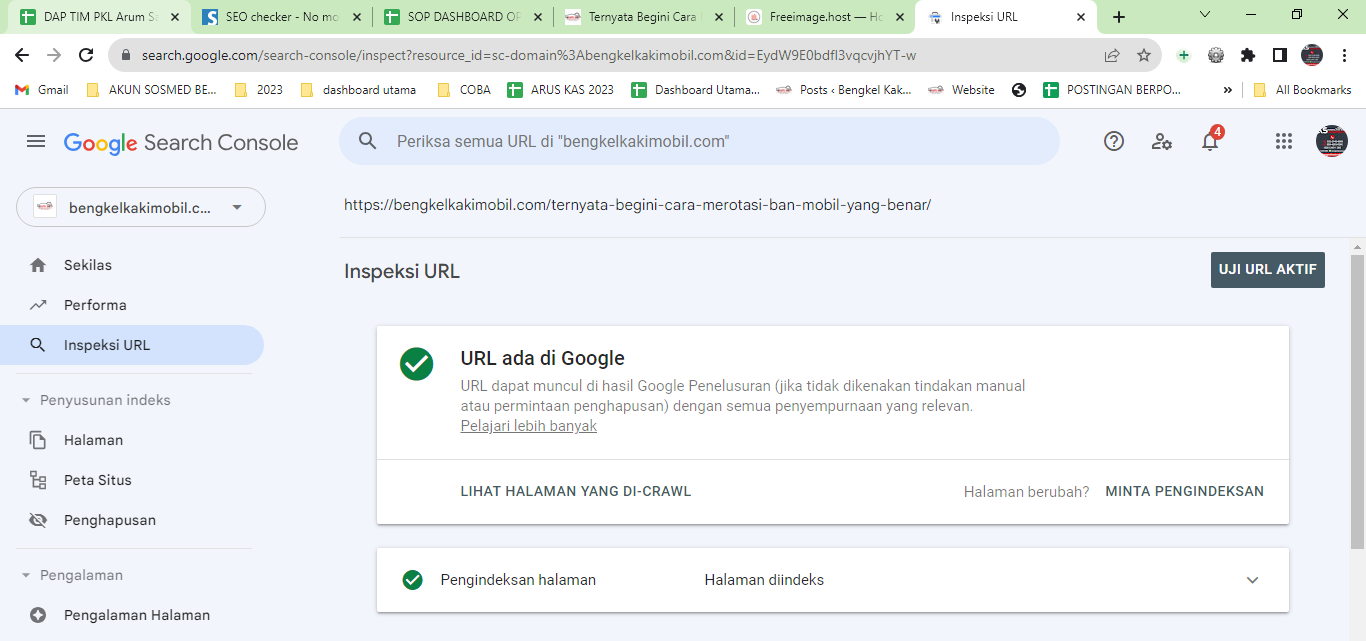Viewport: 1366px width, 641px height.
Task: Collapse Penyusunan indeks section
Action: click(x=26, y=400)
